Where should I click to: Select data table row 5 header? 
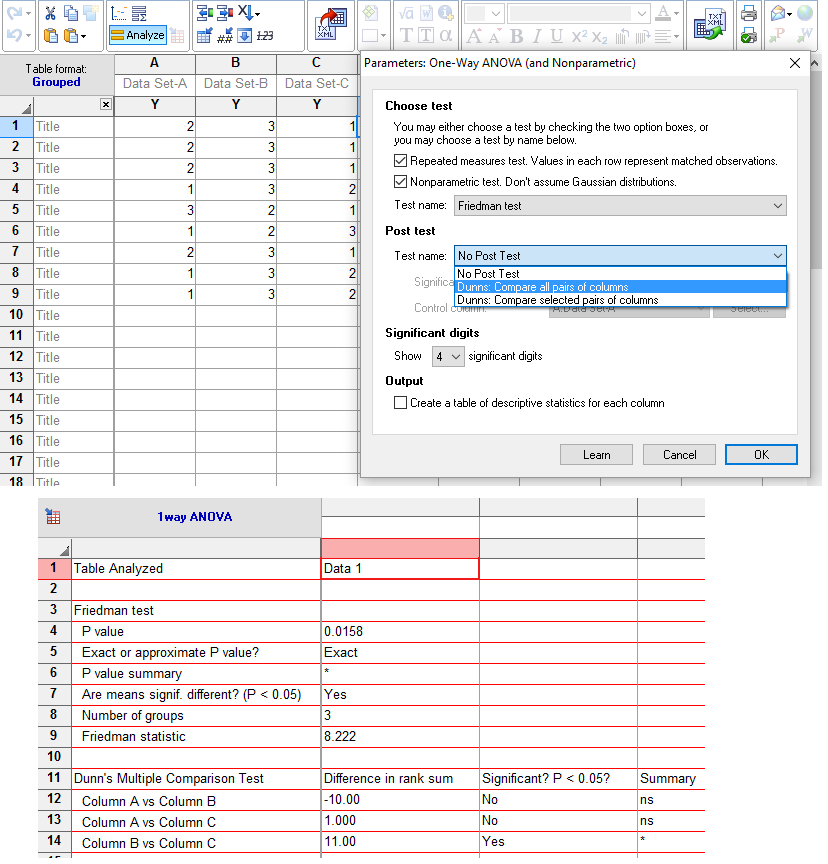point(16,210)
